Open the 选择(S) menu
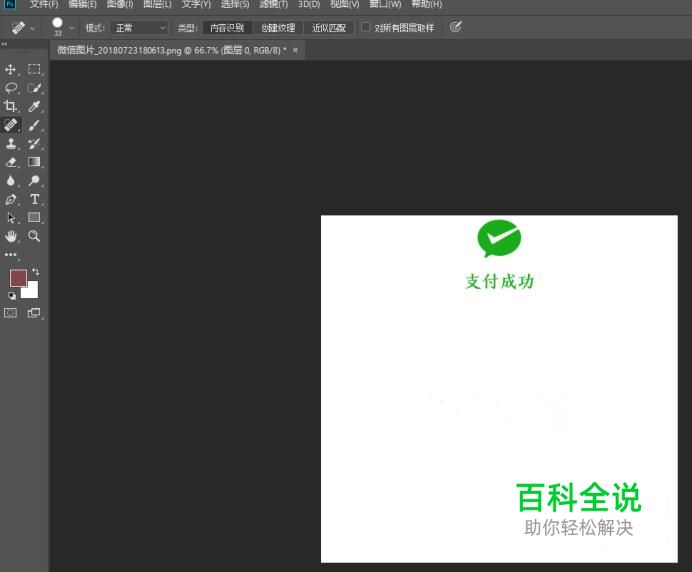This screenshot has height=572, width=692. (235, 4)
